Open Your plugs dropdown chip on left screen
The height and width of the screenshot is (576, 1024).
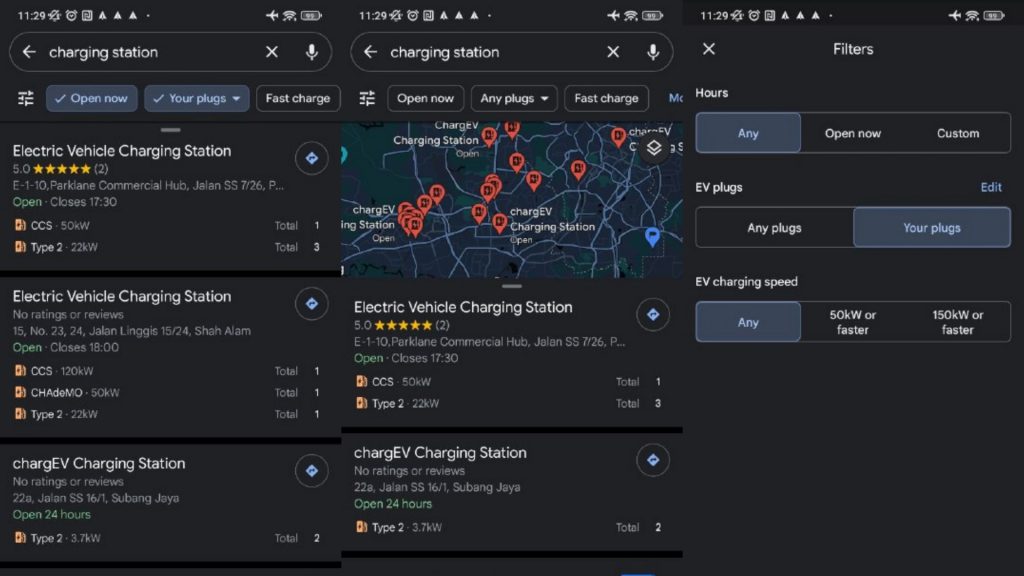[197, 99]
